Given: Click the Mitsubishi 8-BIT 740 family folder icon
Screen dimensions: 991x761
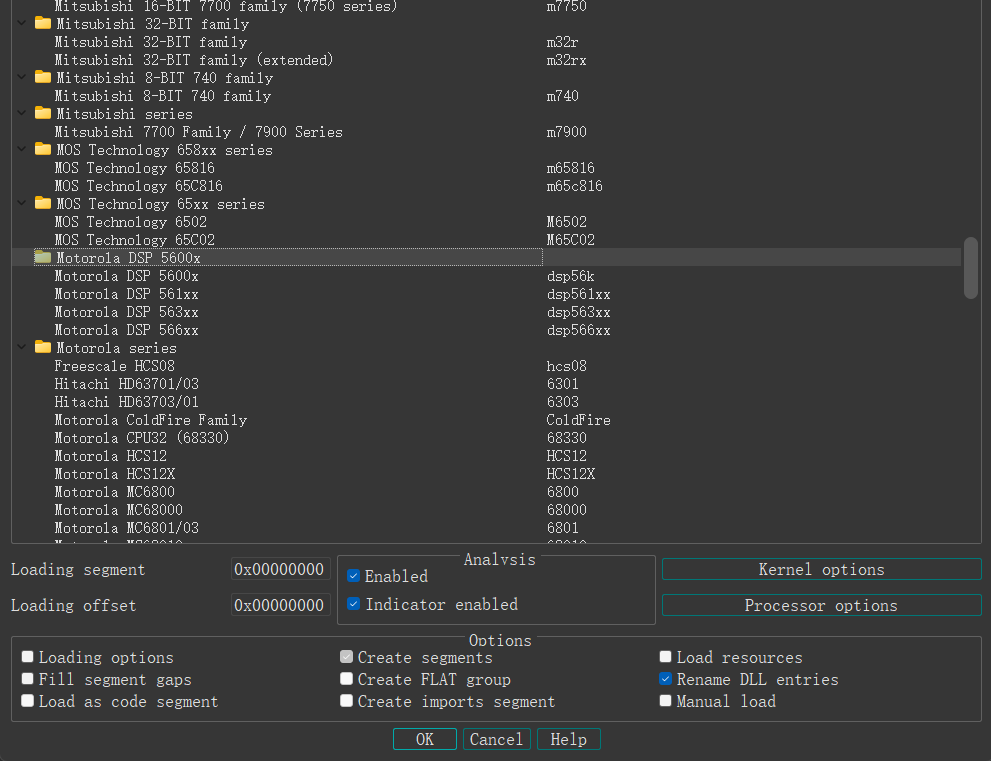Looking at the screenshot, I should (x=43, y=77).
